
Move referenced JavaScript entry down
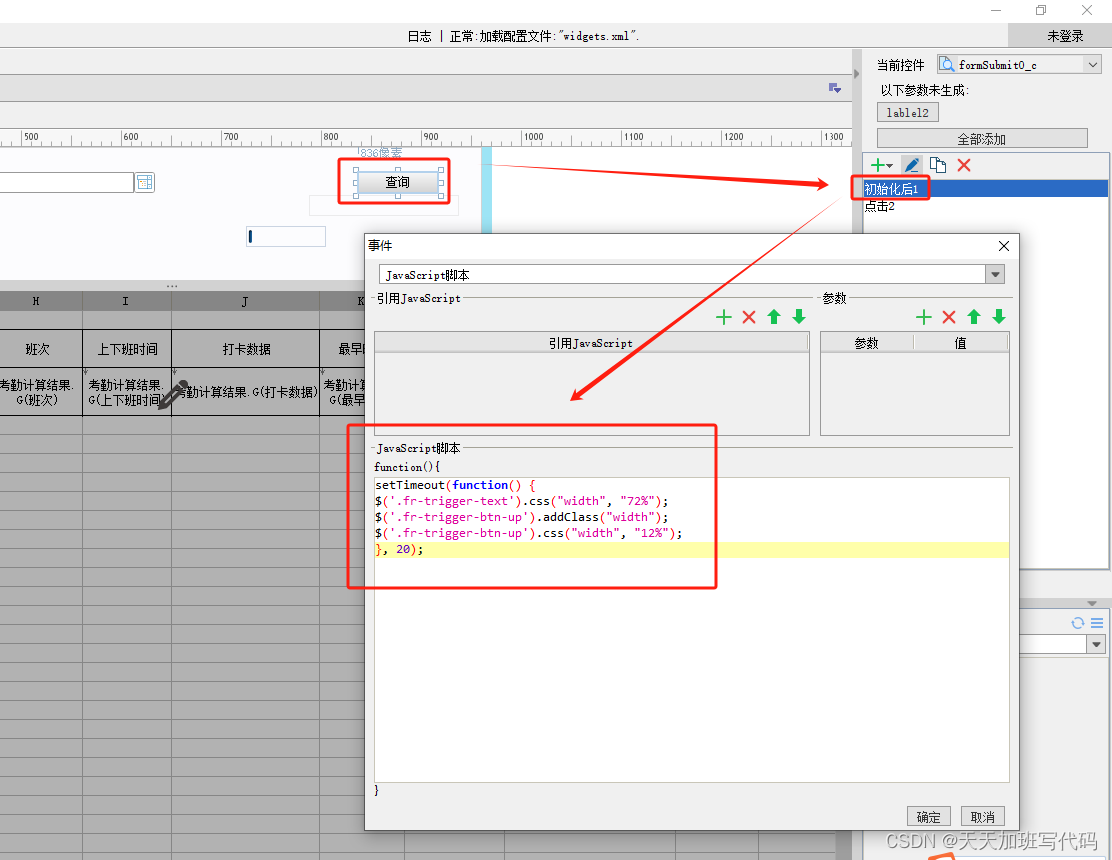pyautogui.click(x=799, y=317)
